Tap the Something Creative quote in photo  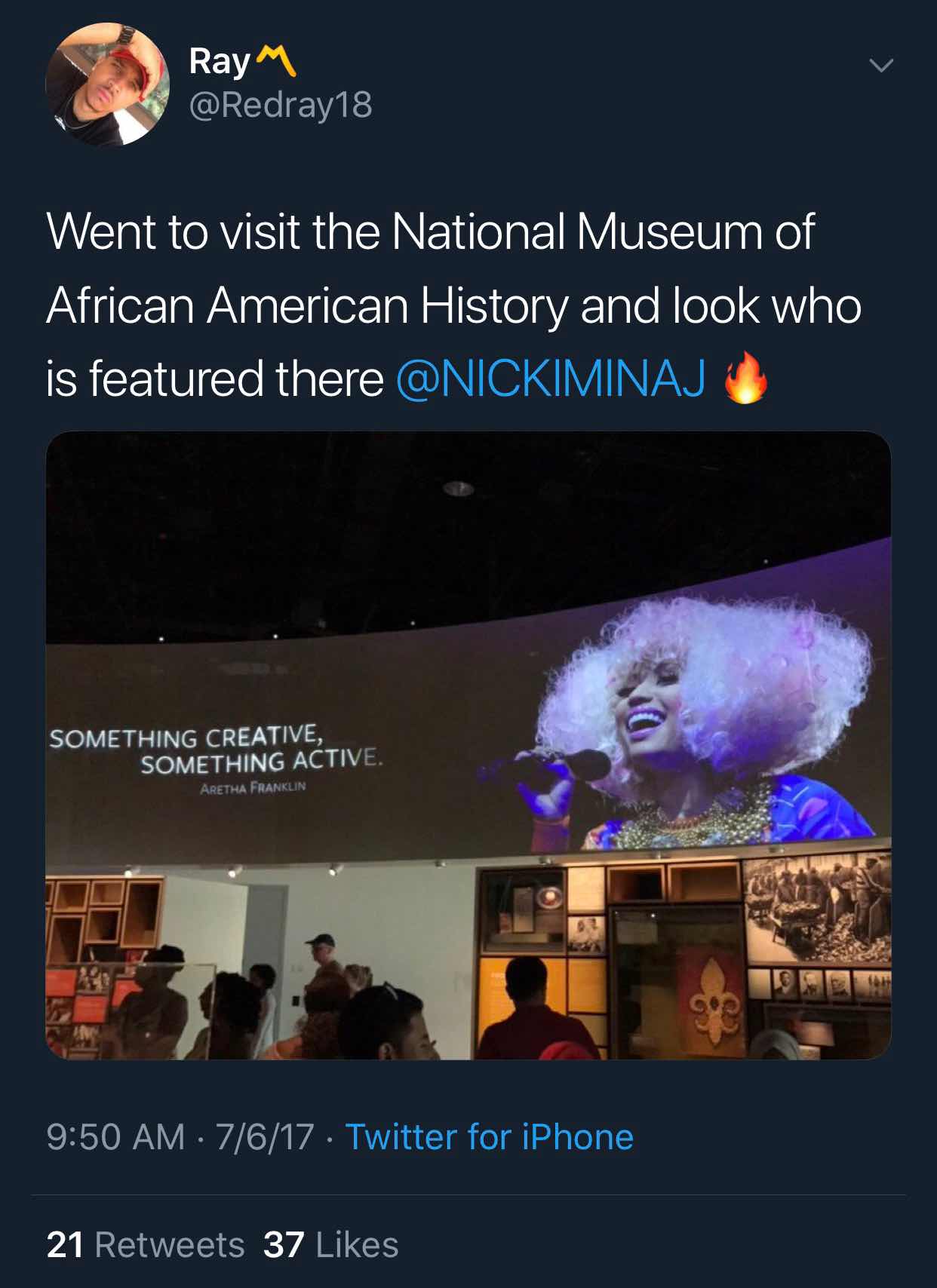(x=217, y=749)
